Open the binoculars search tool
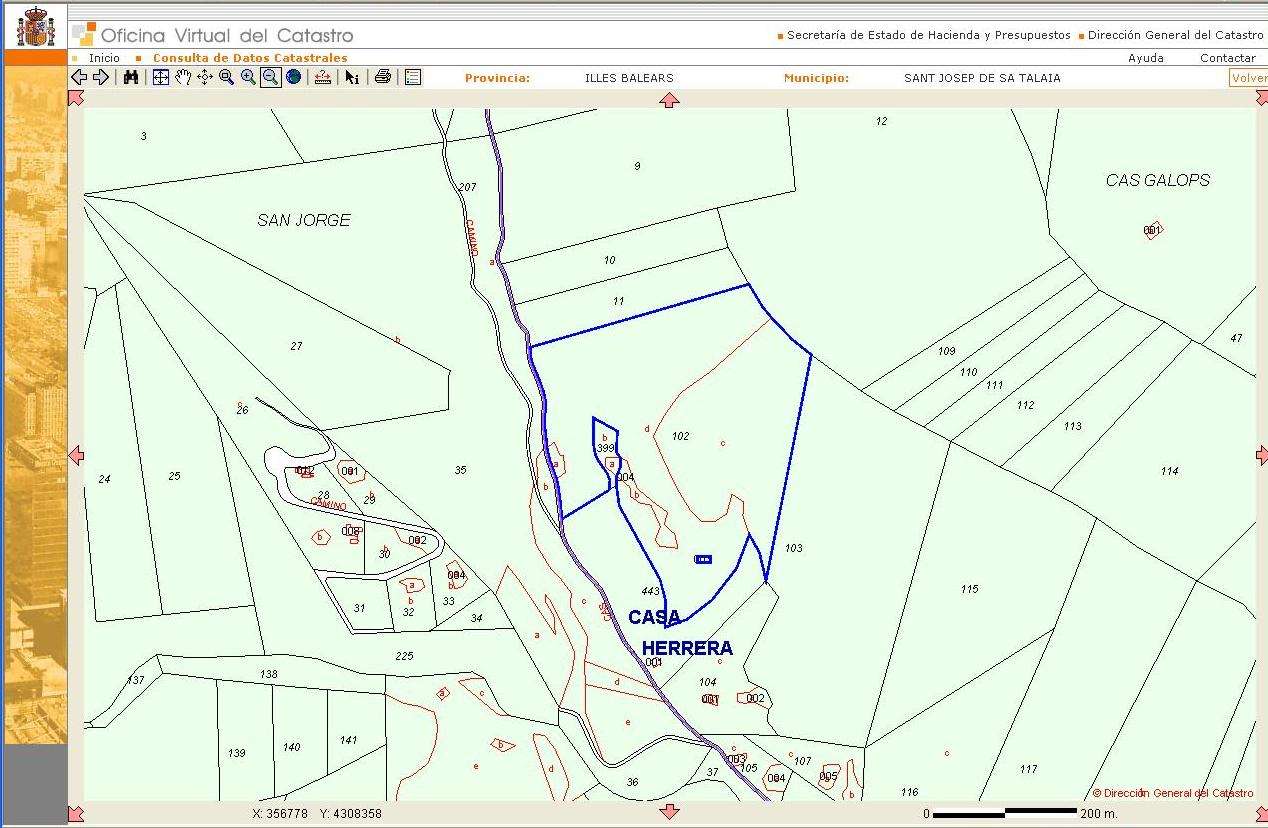The image size is (1268, 828). tap(131, 77)
